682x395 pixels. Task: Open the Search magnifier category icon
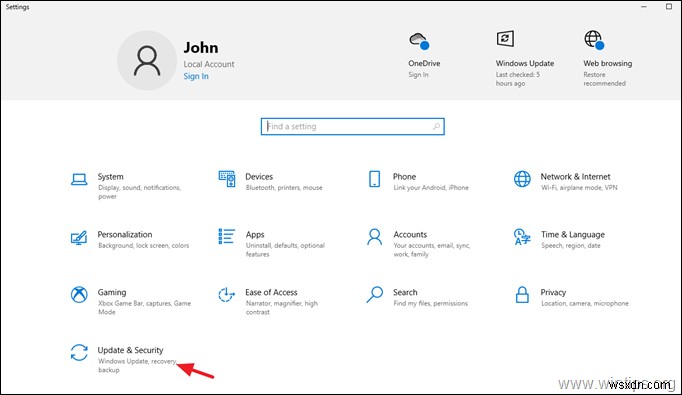[x=374, y=295]
